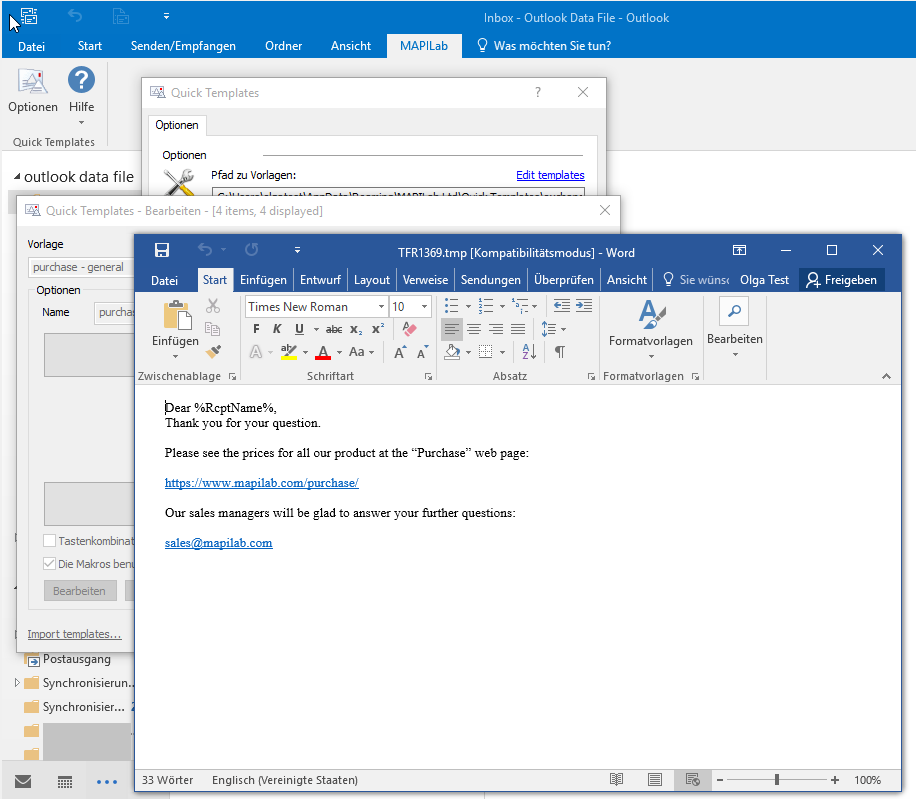Justify the paragraph text
916x799 pixels.
point(518,329)
